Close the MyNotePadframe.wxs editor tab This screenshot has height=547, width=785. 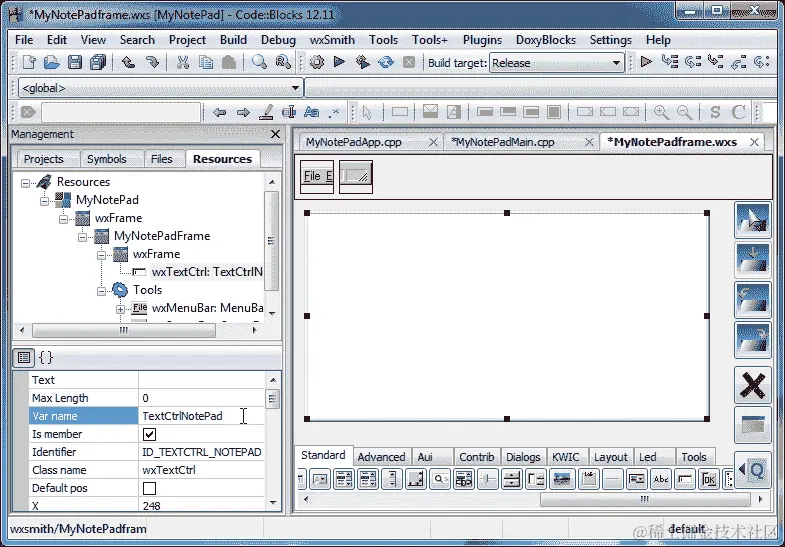click(754, 142)
